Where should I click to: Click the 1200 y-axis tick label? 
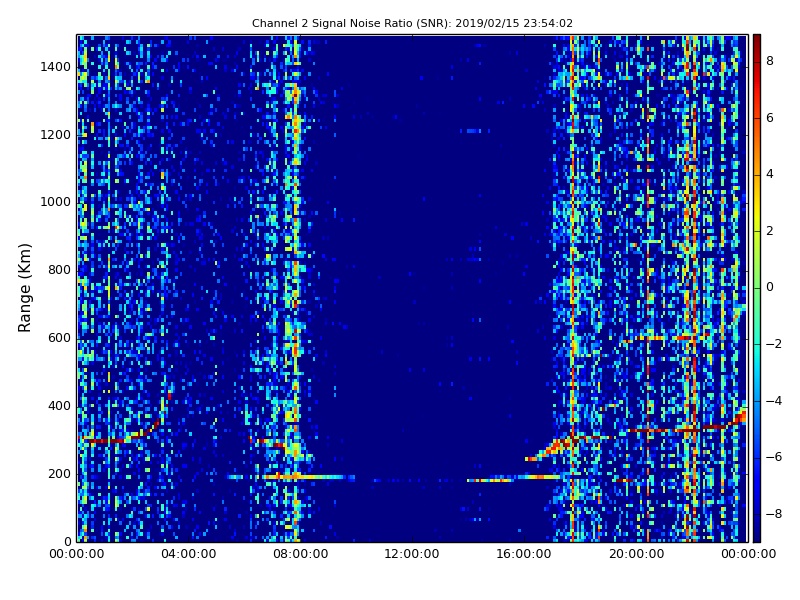click(x=56, y=135)
